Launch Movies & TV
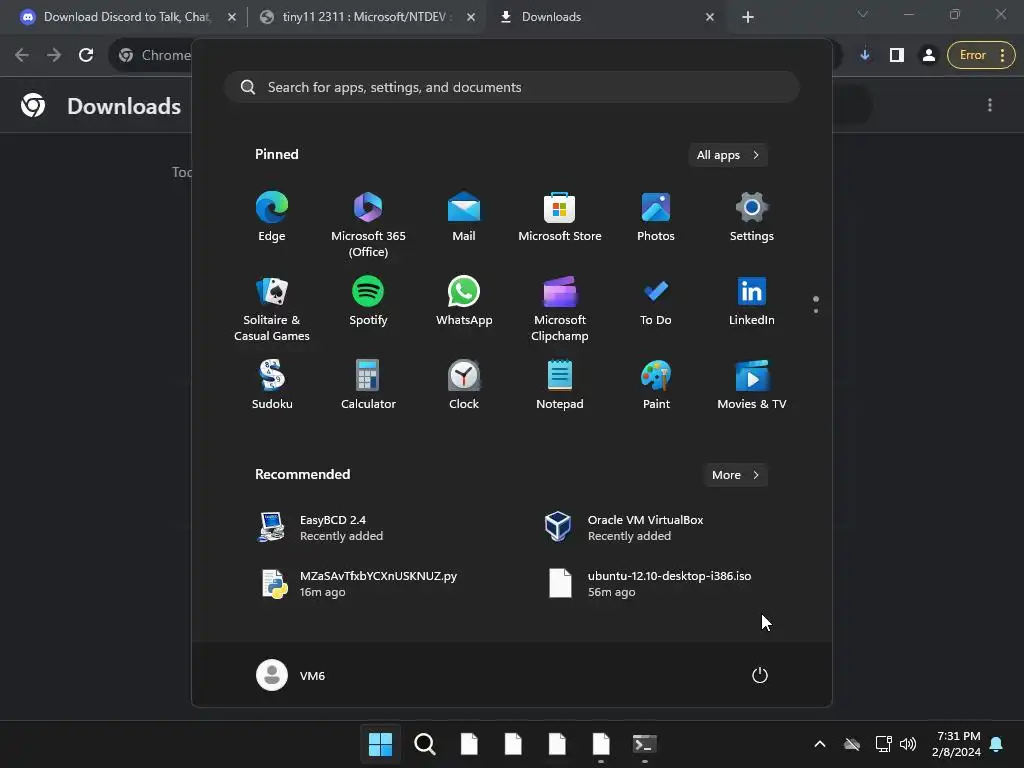This screenshot has height=768, width=1024. (752, 385)
